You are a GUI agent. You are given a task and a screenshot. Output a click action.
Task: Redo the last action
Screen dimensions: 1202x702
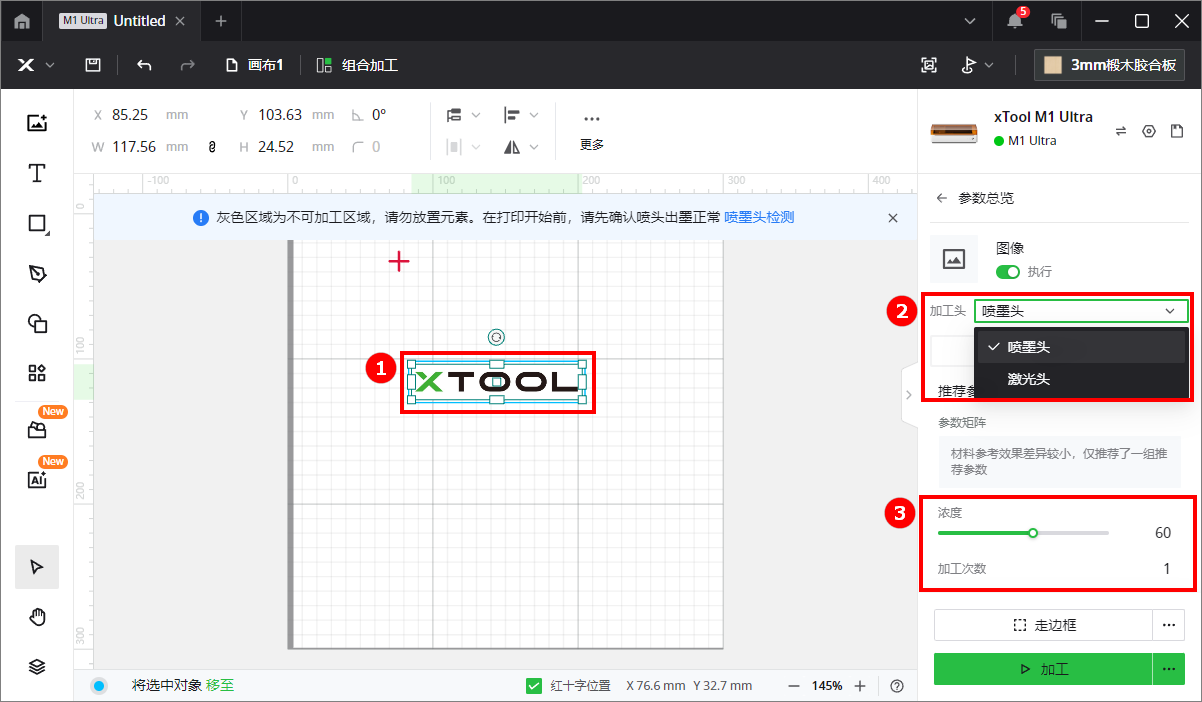[x=187, y=65]
